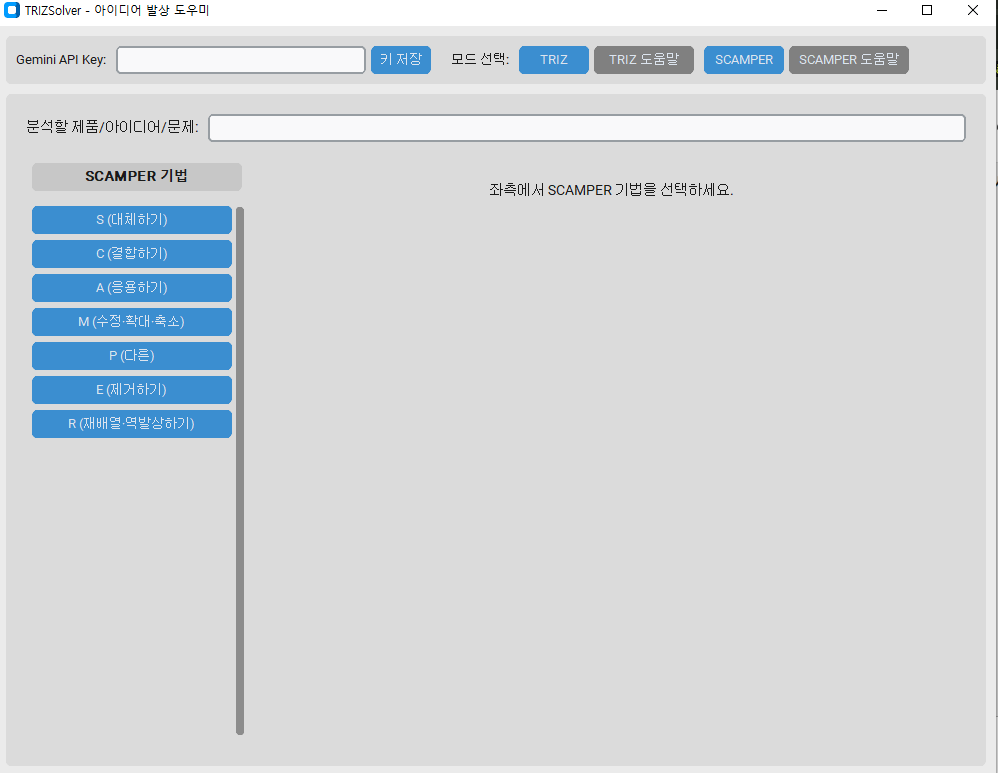This screenshot has height=773, width=998.
Task: Click the Gemini API Key input field
Action: coord(241,60)
